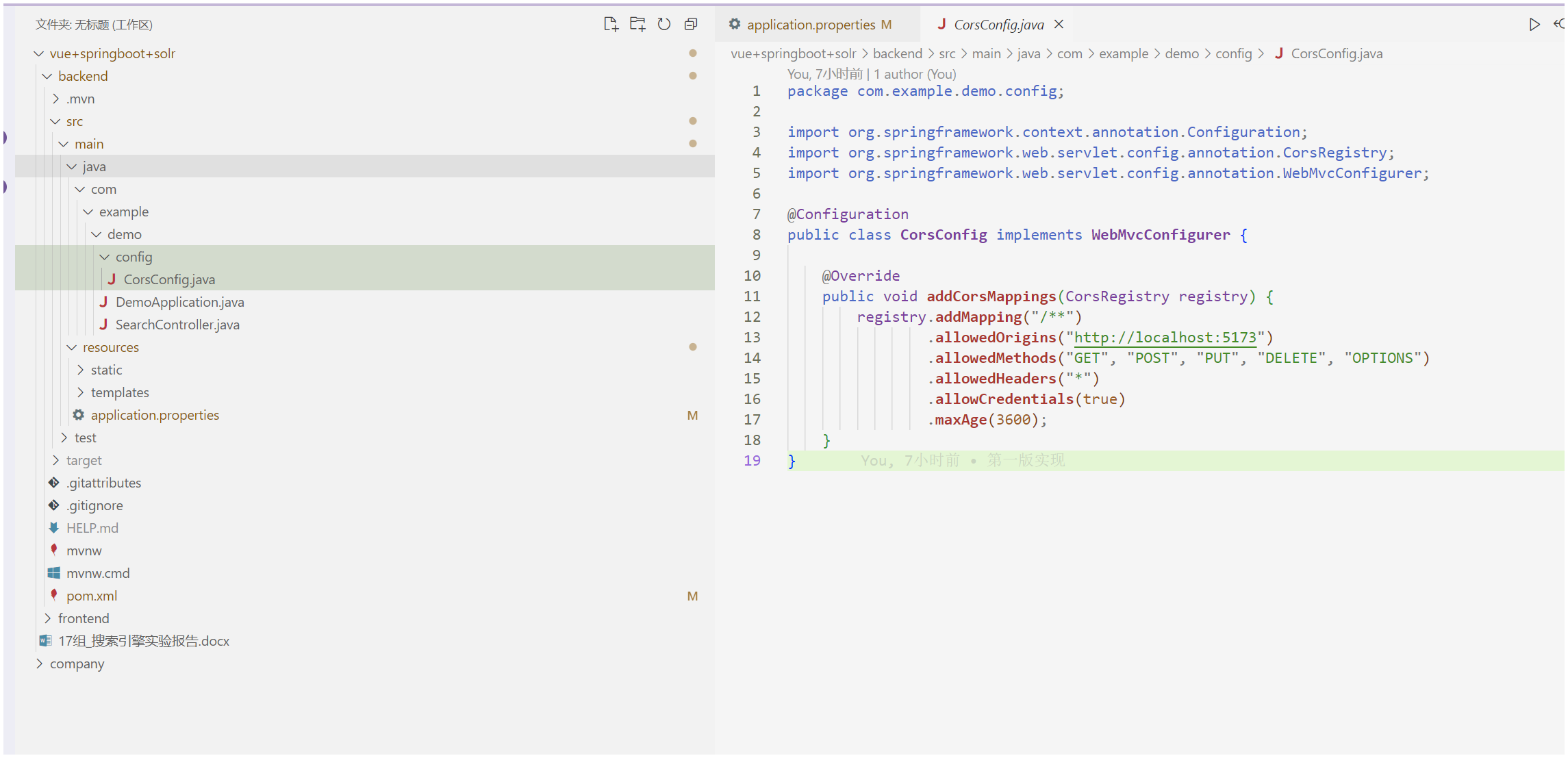Expand the frontend folder
Screen dimensions: 1568x758
click(x=83, y=618)
